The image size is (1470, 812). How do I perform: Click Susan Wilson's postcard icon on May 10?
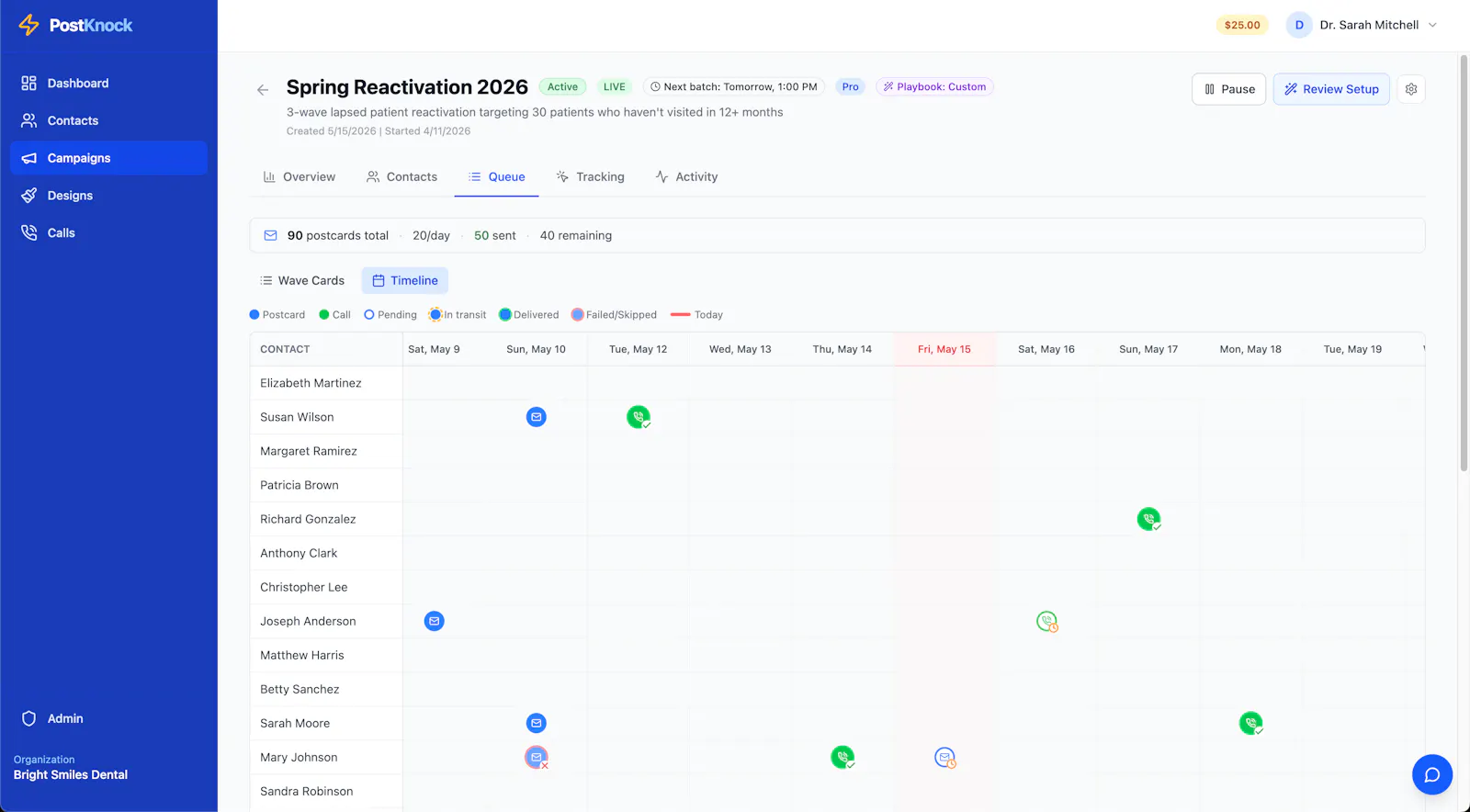(x=537, y=417)
